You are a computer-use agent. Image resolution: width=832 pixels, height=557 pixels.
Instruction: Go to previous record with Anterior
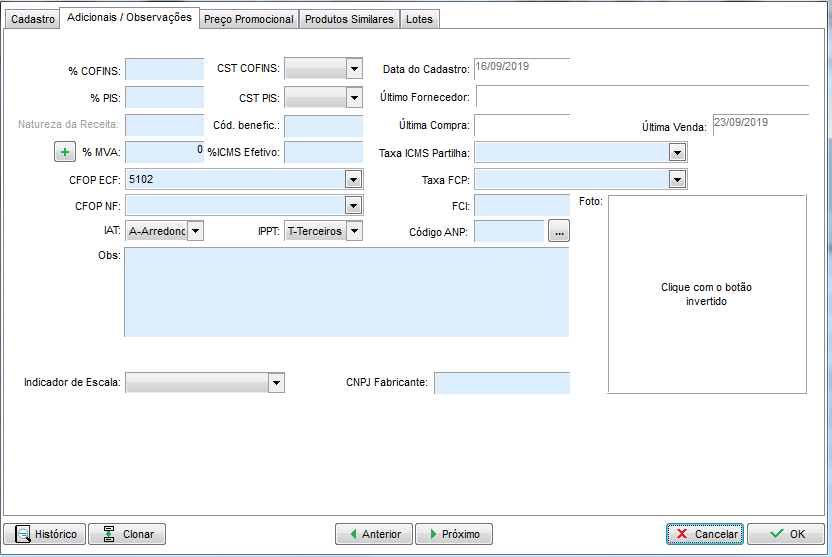[x=373, y=534]
